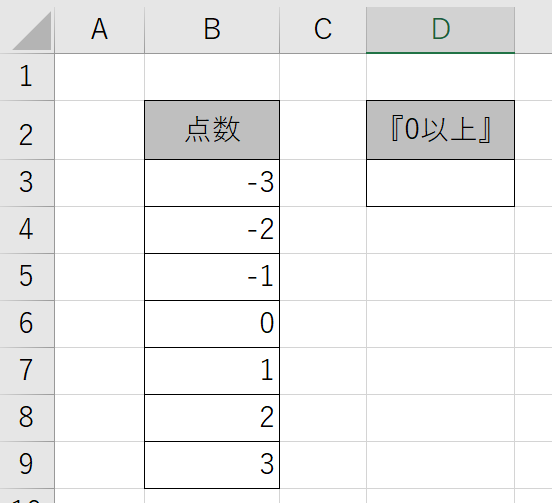Screen dimensions: 552x503
Task: Select row 9 header
Action: [x=27, y=465]
